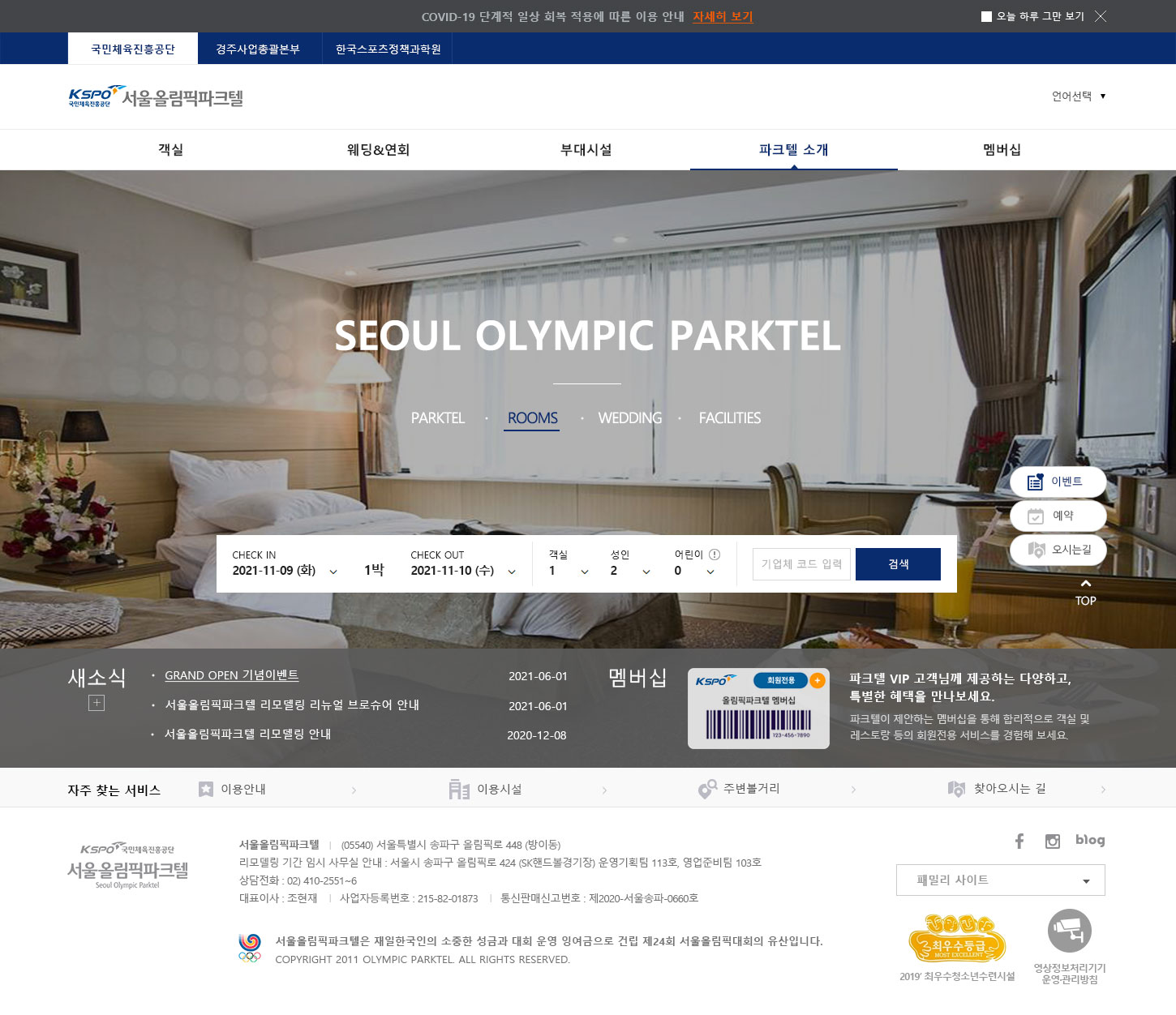Open the 파크텔 소개 menu
The height and width of the screenshot is (1015, 1176).
[793, 150]
